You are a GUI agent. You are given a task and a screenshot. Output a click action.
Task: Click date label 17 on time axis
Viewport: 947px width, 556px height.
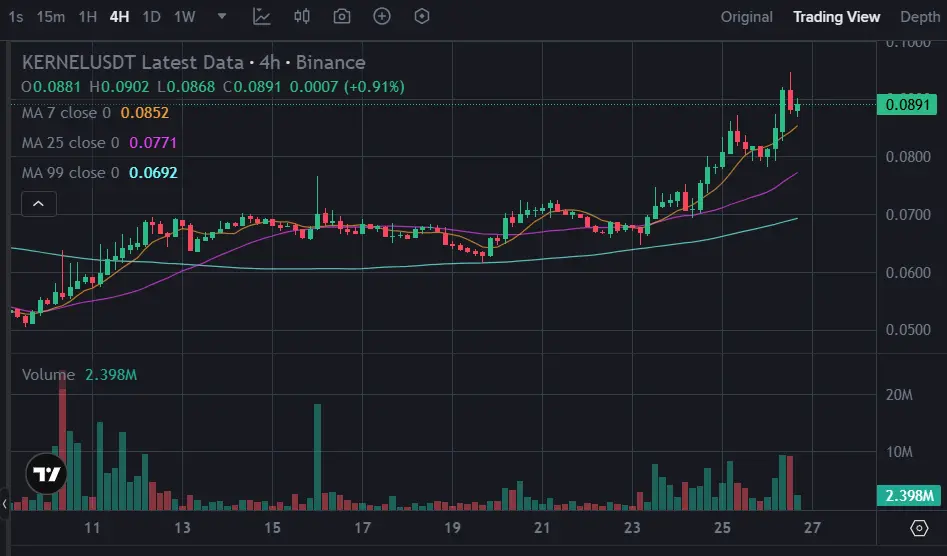[362, 528]
